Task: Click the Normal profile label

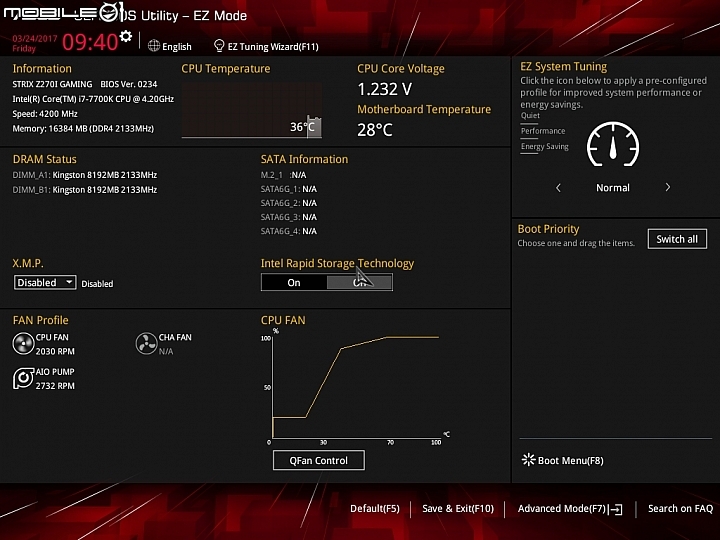Action: (613, 187)
